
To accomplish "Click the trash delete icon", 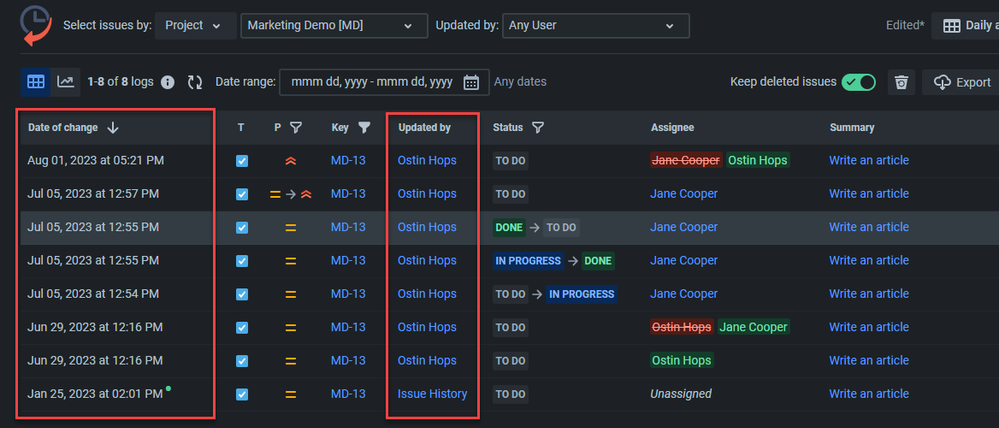I will [901, 82].
